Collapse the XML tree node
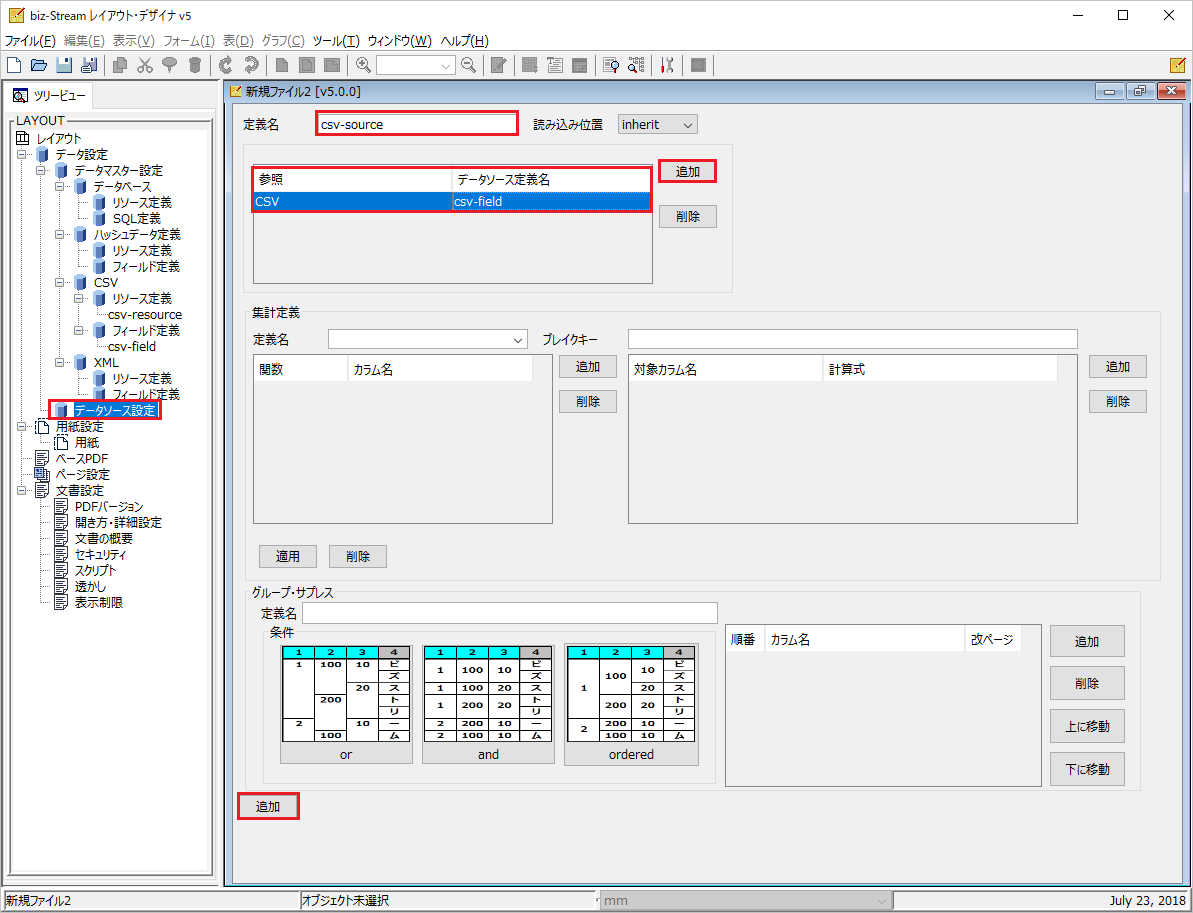Image resolution: width=1193 pixels, height=913 pixels. click(60, 362)
